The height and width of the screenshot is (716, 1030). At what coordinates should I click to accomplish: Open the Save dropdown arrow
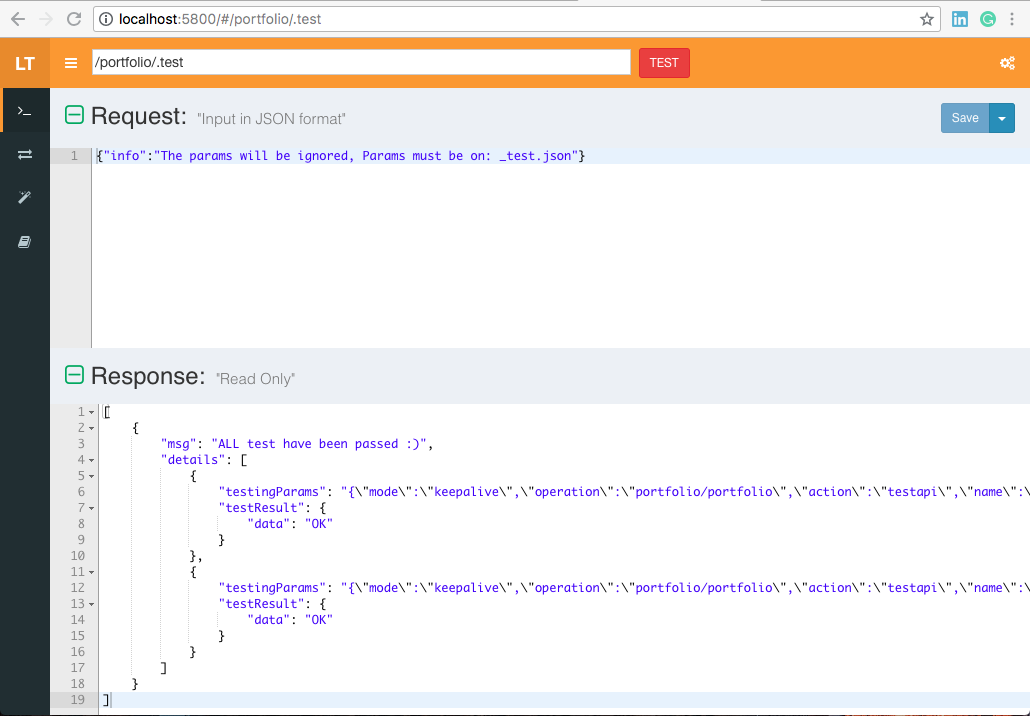click(1002, 118)
